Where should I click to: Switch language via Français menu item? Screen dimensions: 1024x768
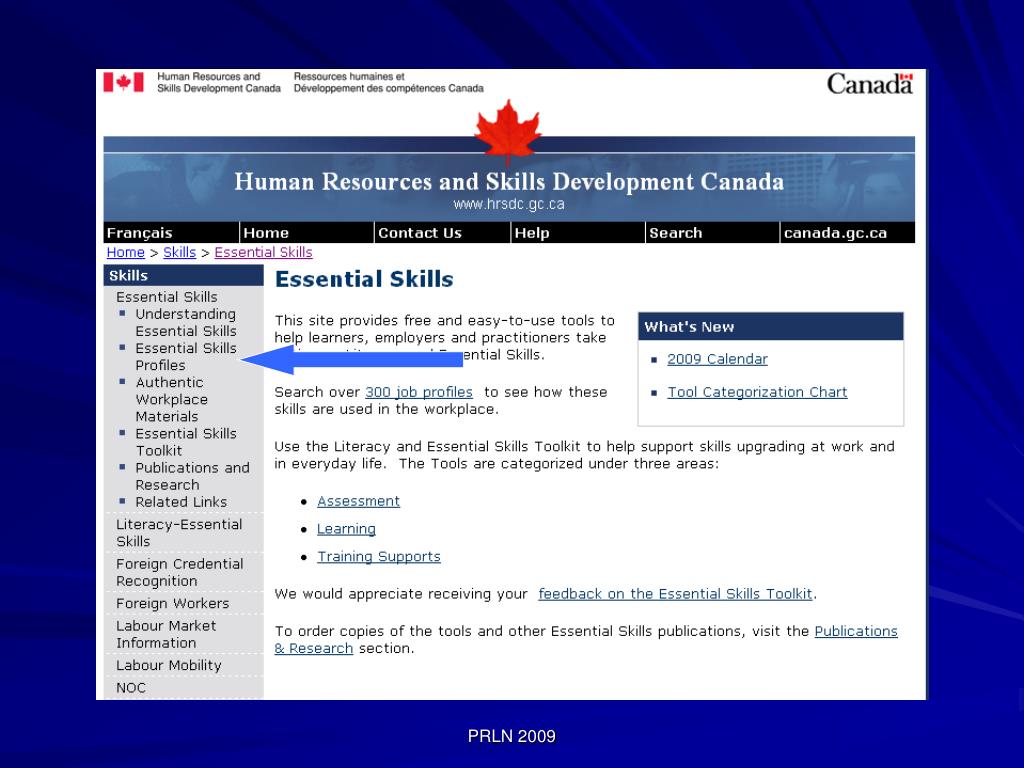[x=171, y=232]
